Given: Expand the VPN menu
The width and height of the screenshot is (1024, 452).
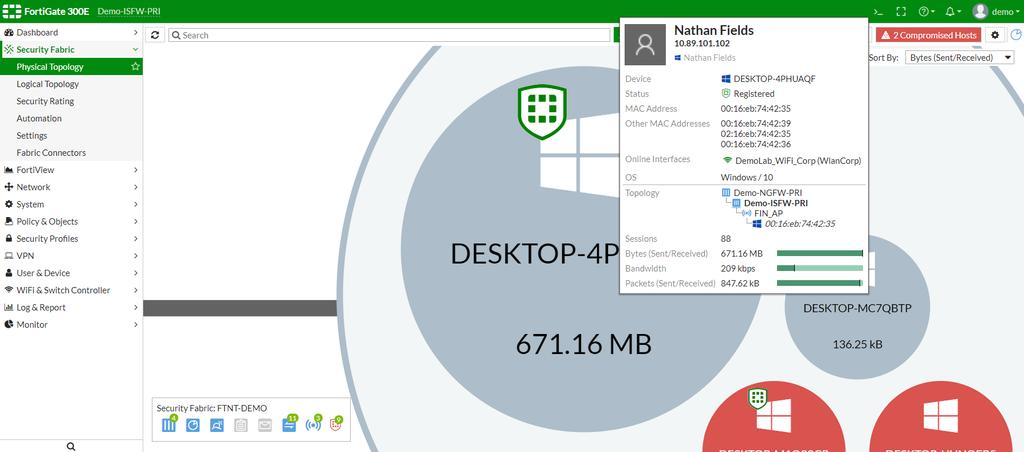Looking at the screenshot, I should (x=71, y=256).
